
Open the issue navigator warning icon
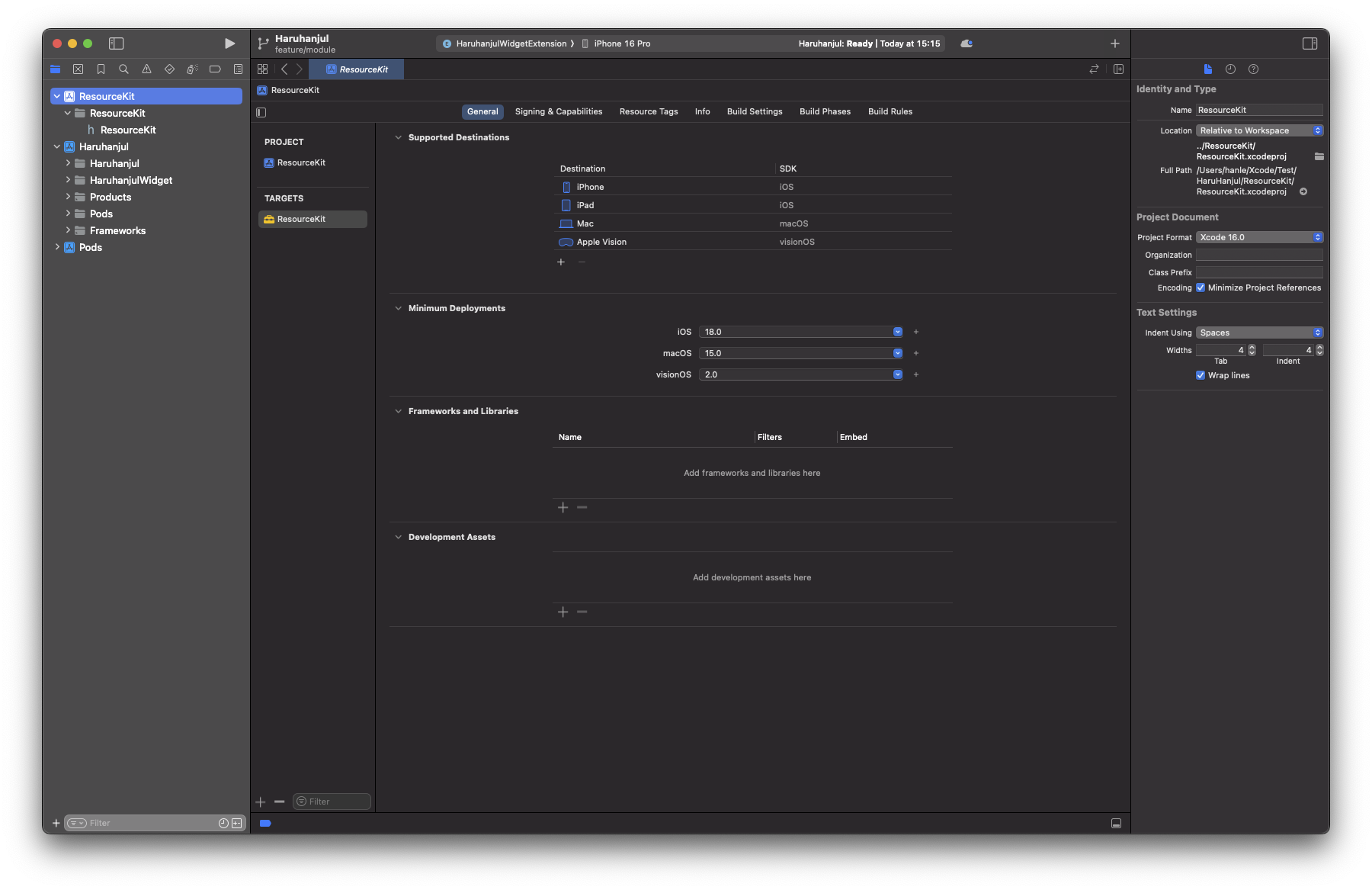(146, 69)
